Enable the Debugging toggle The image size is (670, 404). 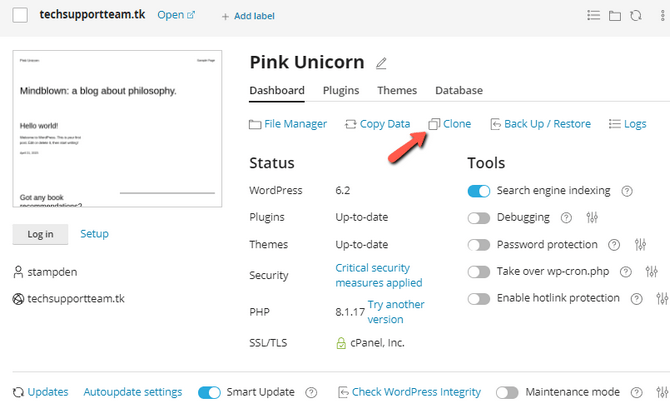[x=479, y=218]
